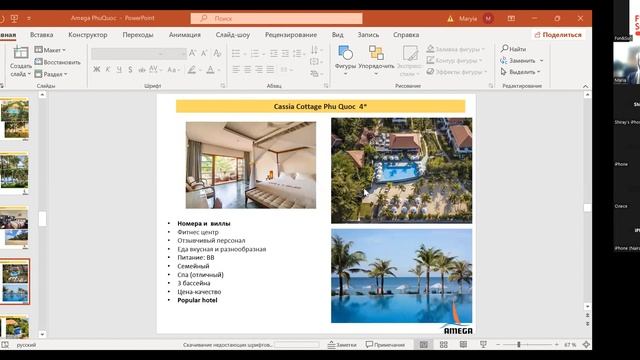Click the decrease font size icon
Screen dimensions: 640x360
pos(204,53)
